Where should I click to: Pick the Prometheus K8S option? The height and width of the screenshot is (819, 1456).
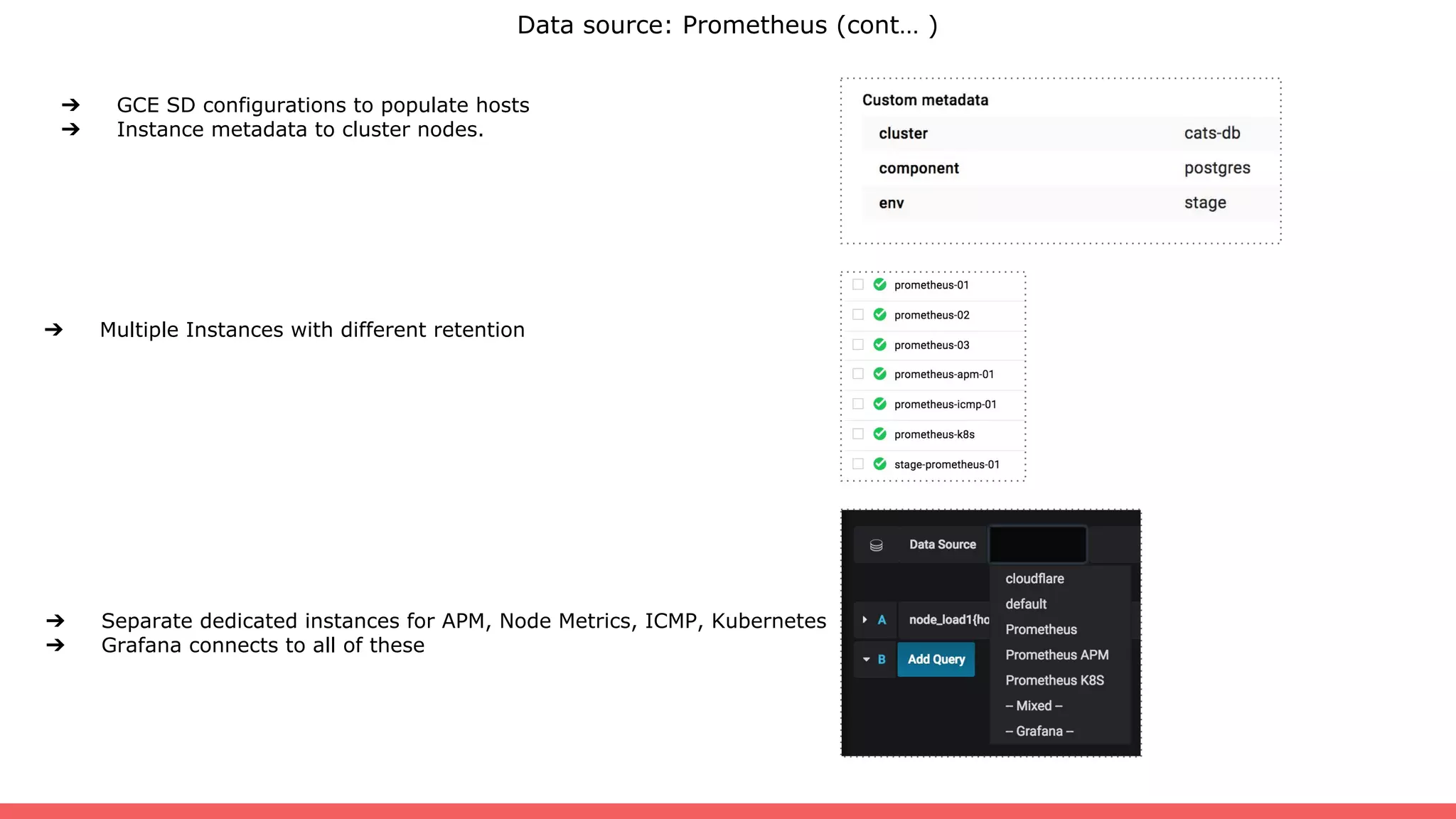click(1054, 680)
